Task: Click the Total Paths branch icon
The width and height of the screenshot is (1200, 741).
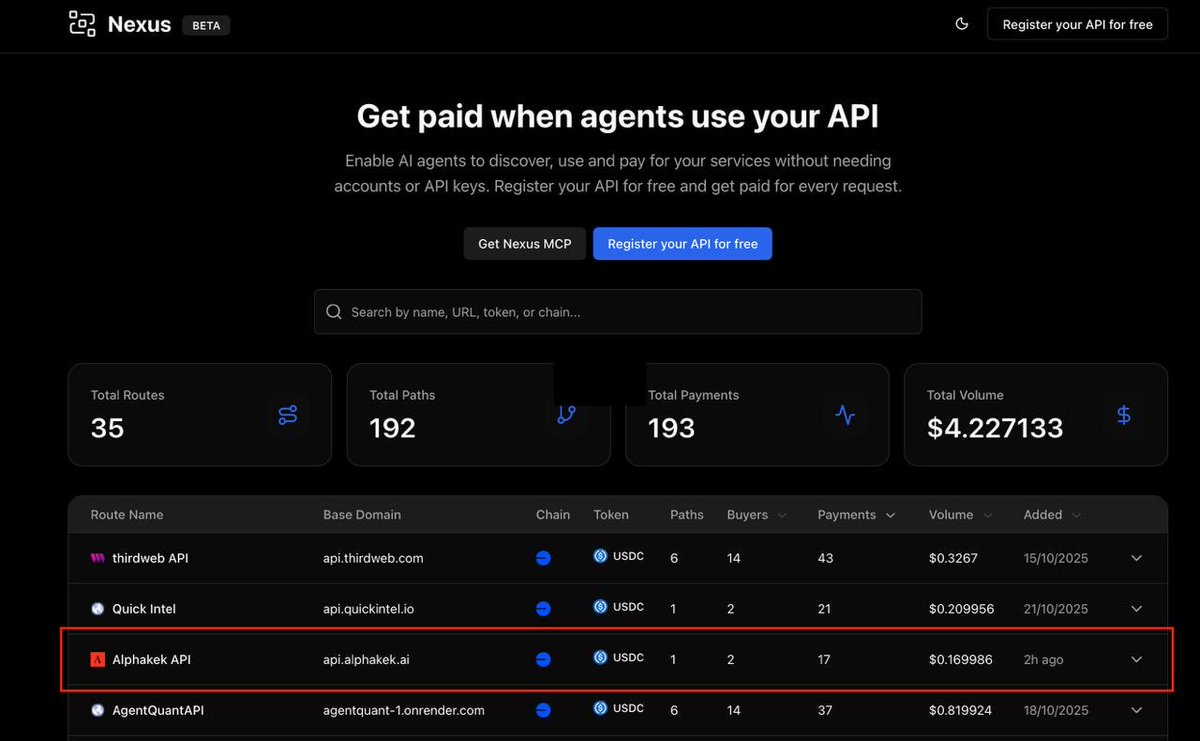Action: (567, 415)
